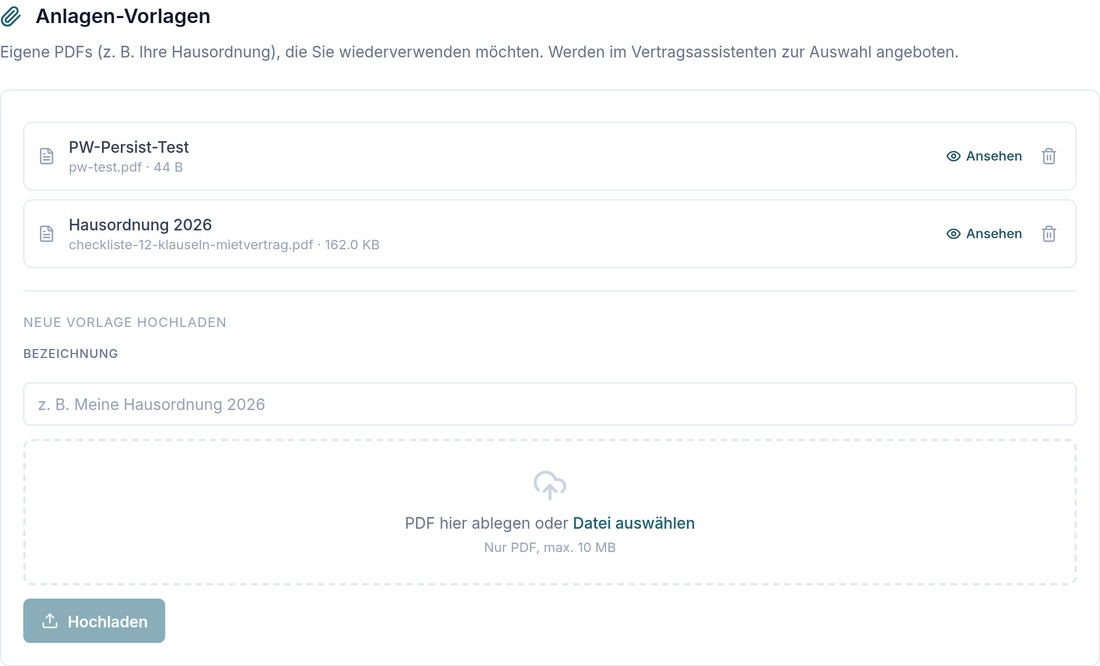The image size is (1100, 666).
Task: Open file picker via Datei auswählen link
Action: click(x=633, y=524)
